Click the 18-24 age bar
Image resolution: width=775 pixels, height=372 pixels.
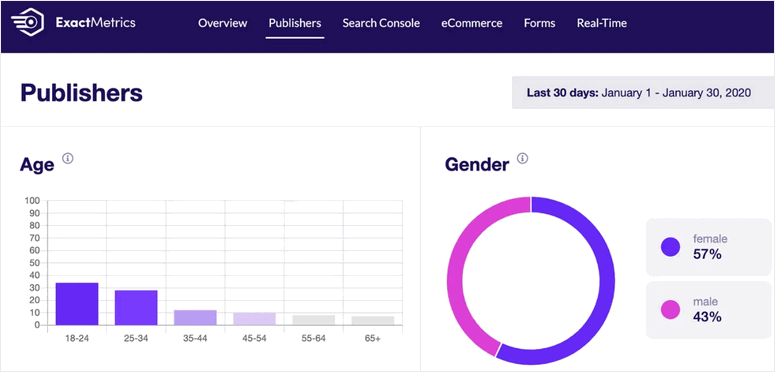(77, 304)
